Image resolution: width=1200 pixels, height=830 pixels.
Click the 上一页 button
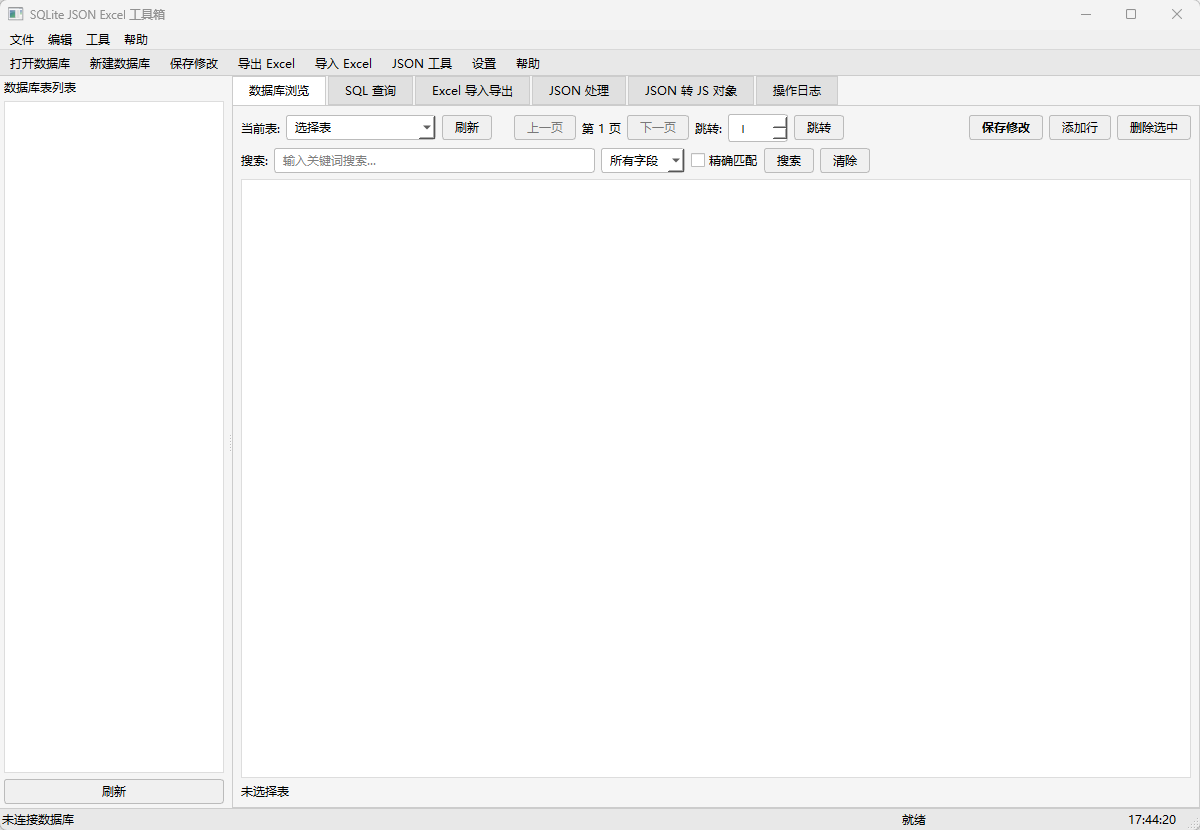pos(545,128)
